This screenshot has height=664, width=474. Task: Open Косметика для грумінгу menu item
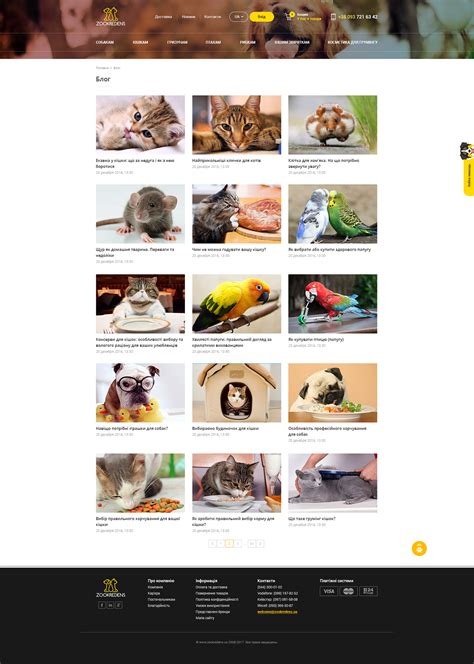pyautogui.click(x=352, y=42)
